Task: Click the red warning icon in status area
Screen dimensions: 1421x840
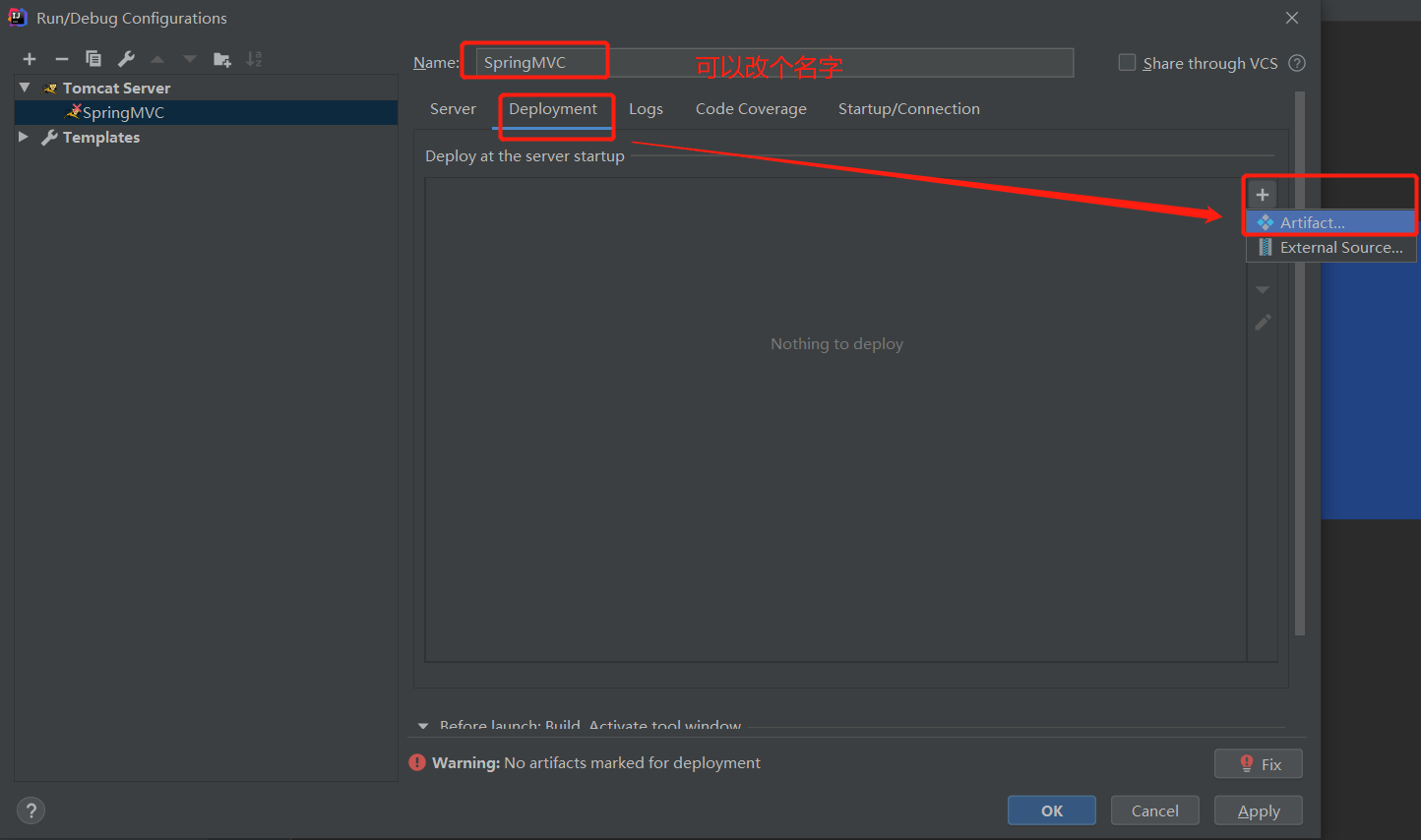Action: [x=417, y=762]
